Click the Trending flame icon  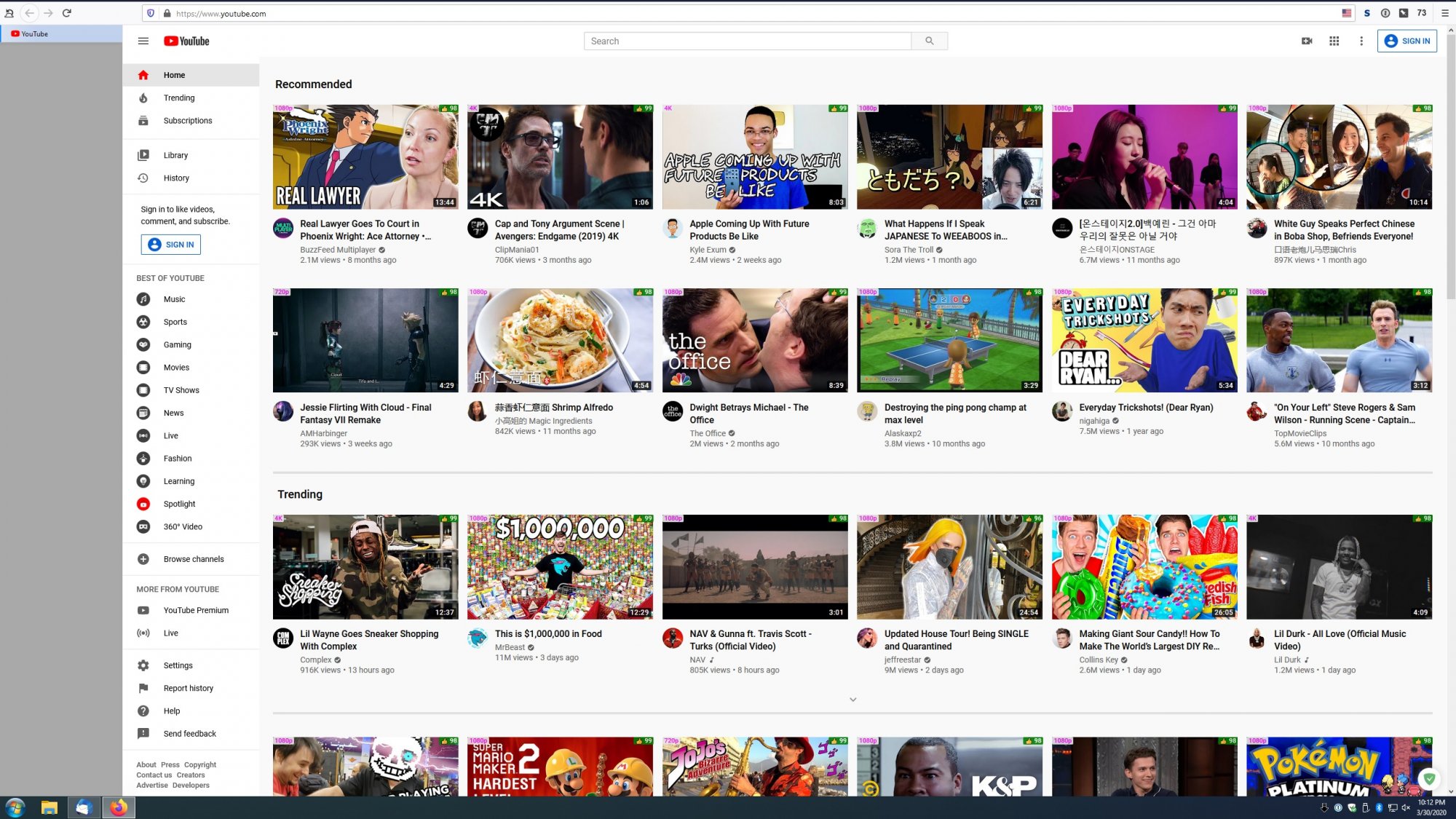click(x=143, y=98)
